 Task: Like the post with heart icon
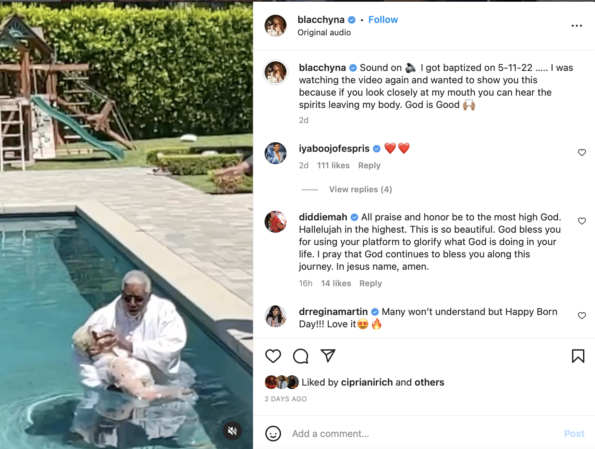pyautogui.click(x=273, y=356)
